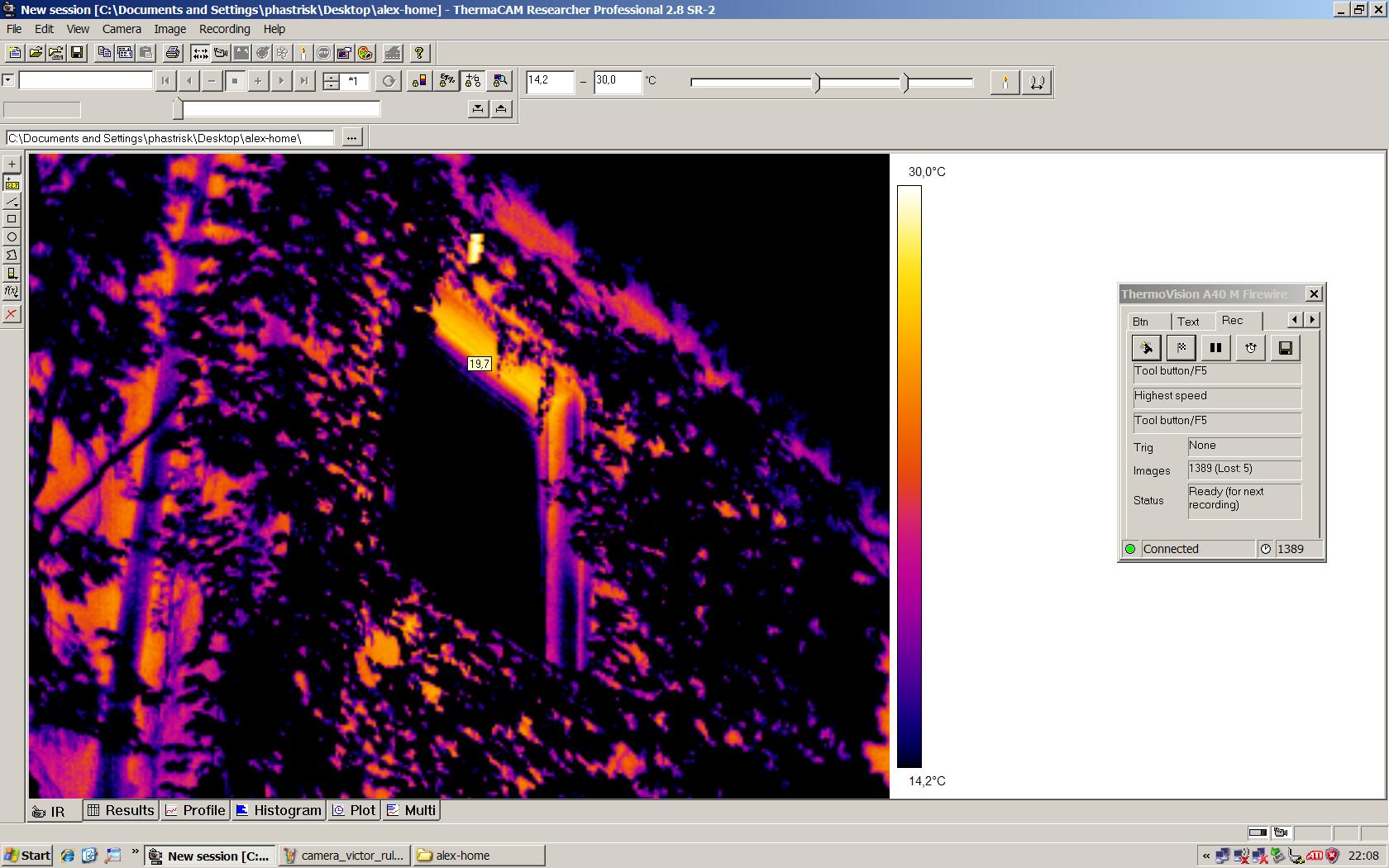1389x868 pixels.
Task: Toggle the lock zoom button
Action: pos(499,81)
